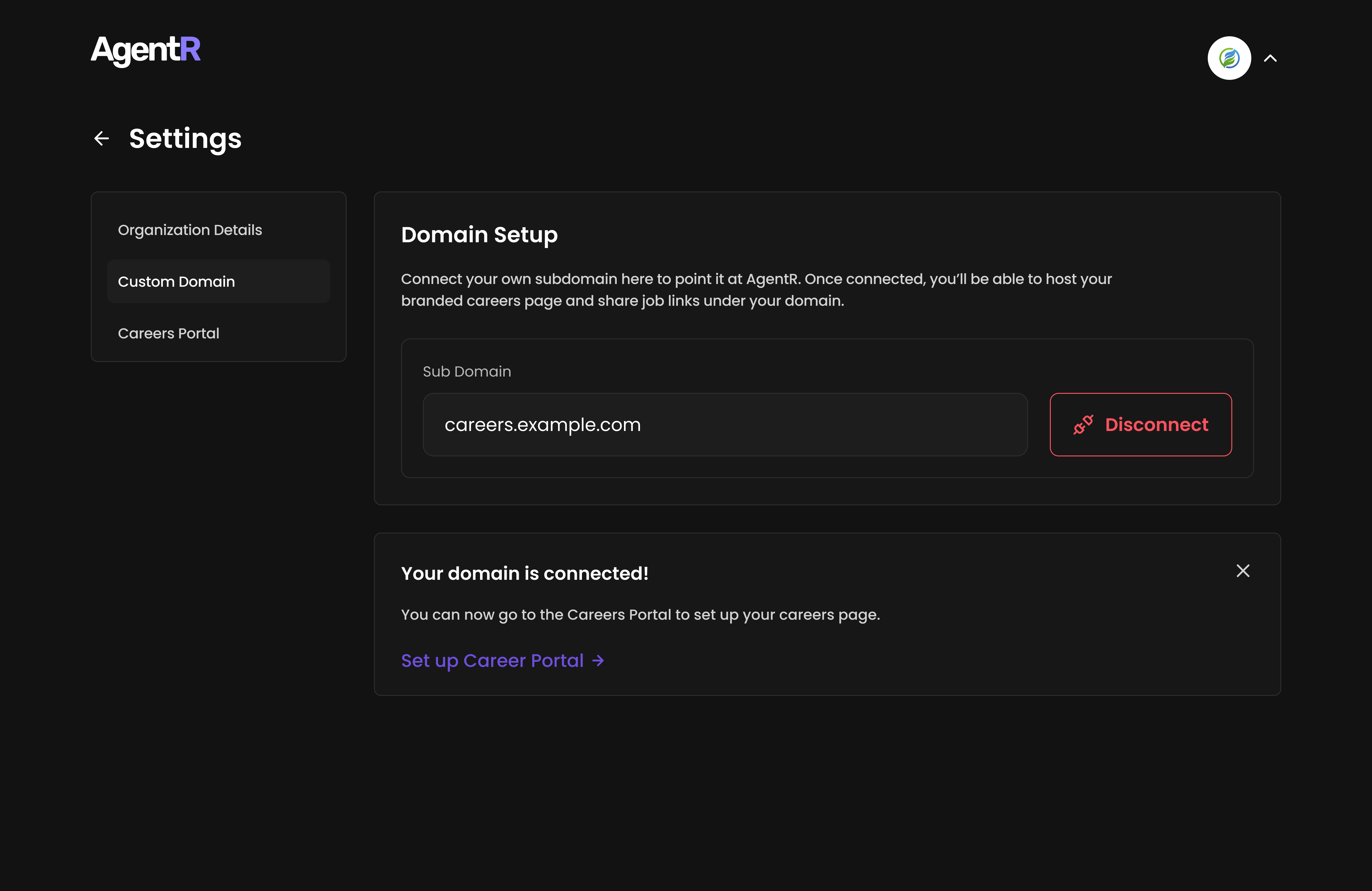Dismiss the domain connected notification
Screen dimensions: 1372x891
coord(1243,571)
